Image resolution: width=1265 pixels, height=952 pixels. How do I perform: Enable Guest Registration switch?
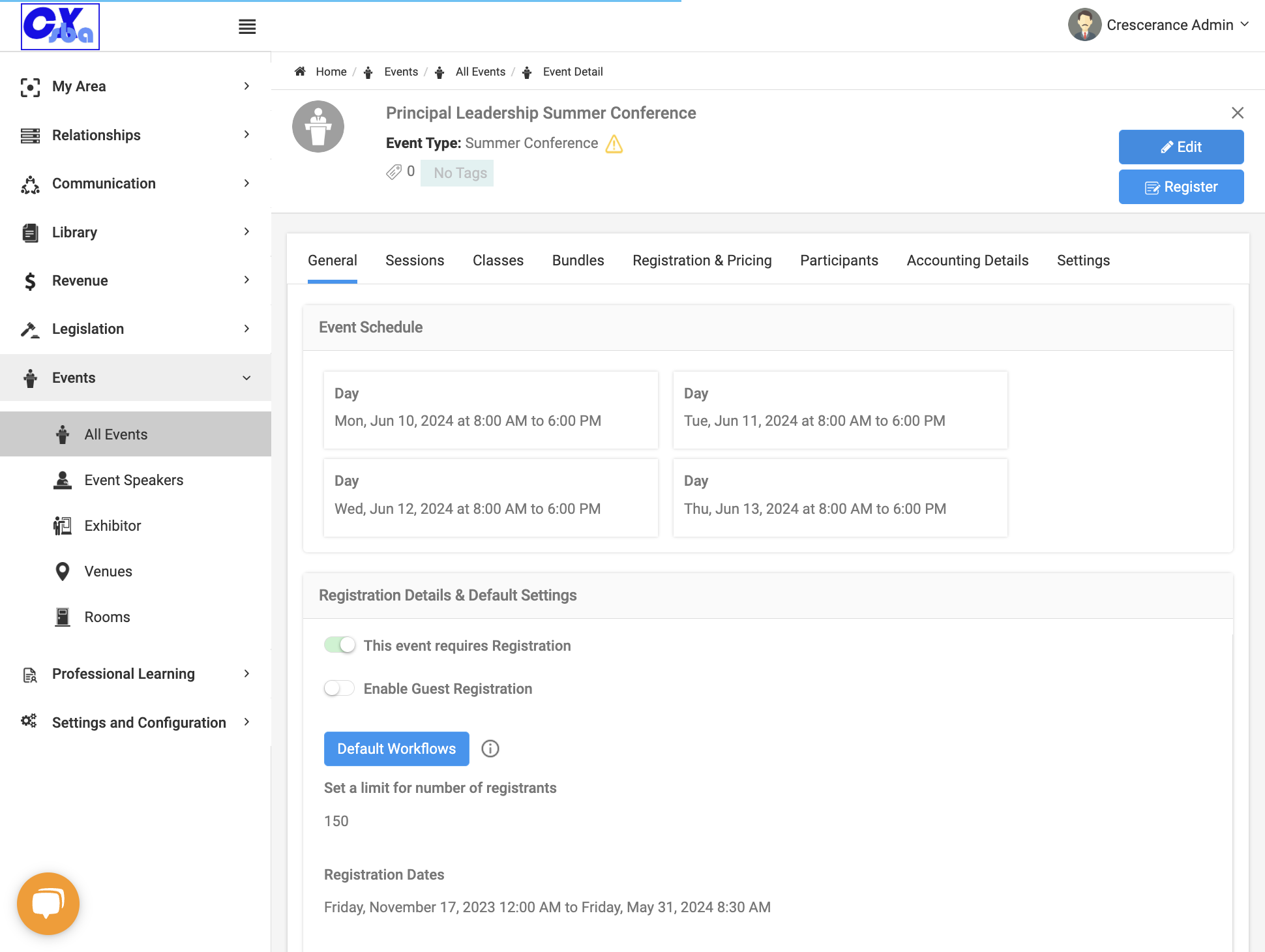tap(340, 688)
